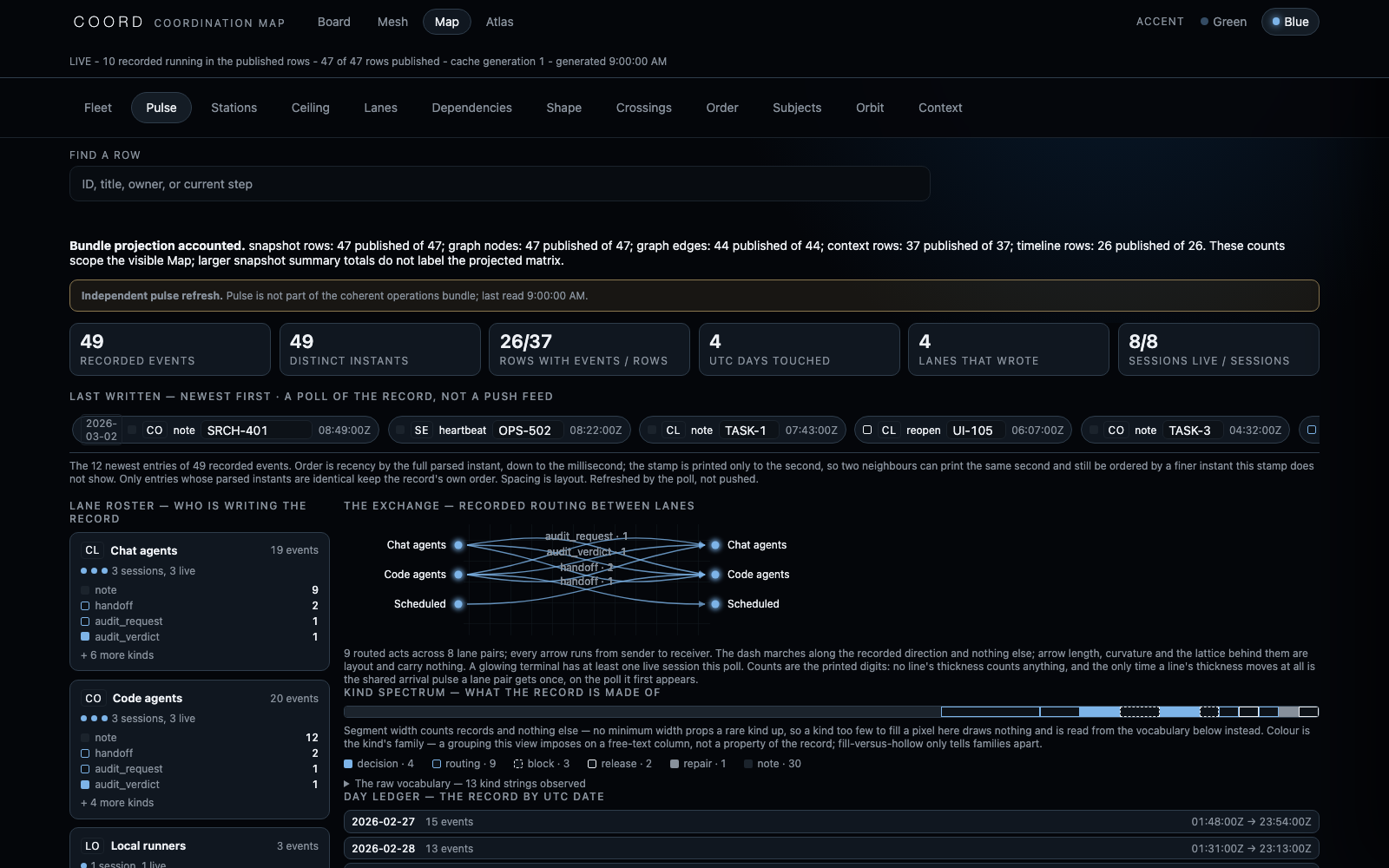Go to the Ceiling tab
1389x868 pixels.
(x=310, y=108)
